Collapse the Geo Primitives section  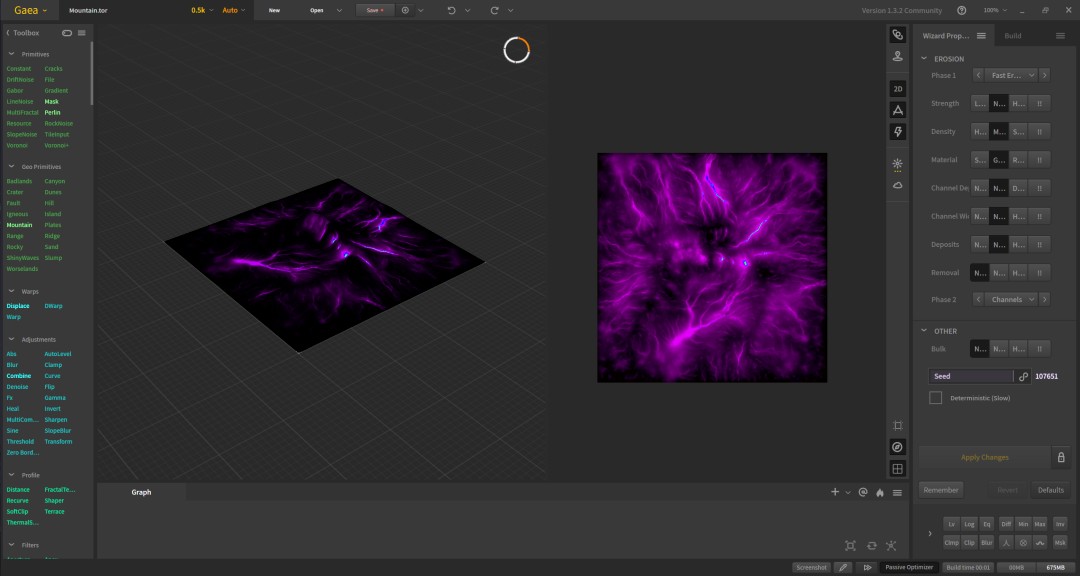point(12,167)
